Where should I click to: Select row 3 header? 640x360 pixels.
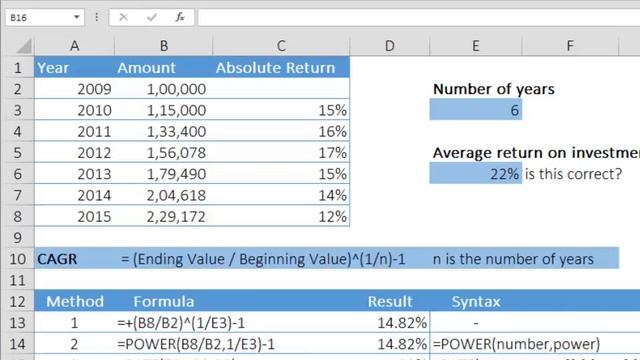pos(17,110)
